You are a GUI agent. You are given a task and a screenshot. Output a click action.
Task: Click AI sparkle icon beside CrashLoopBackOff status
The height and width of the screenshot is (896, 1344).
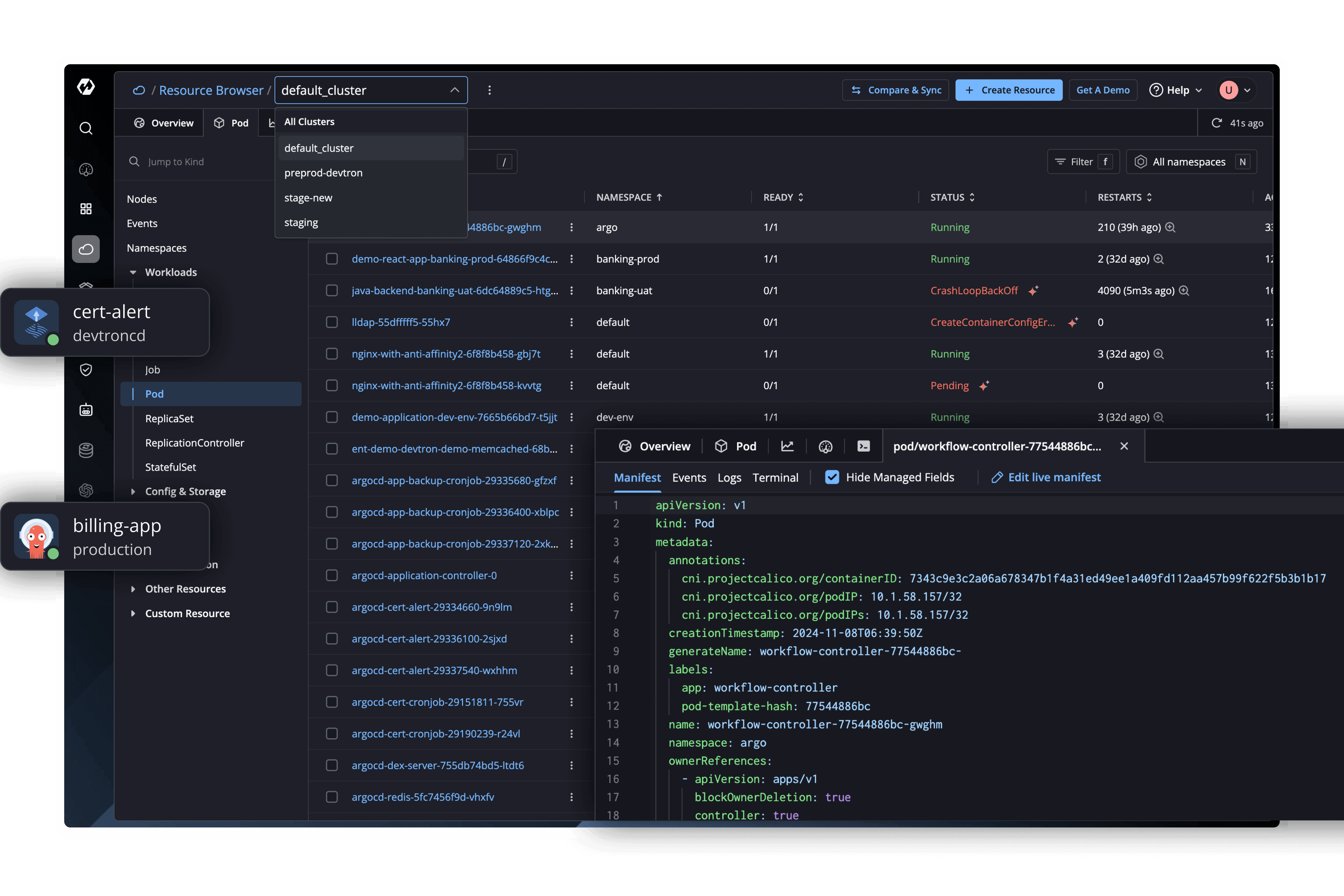[1033, 291]
